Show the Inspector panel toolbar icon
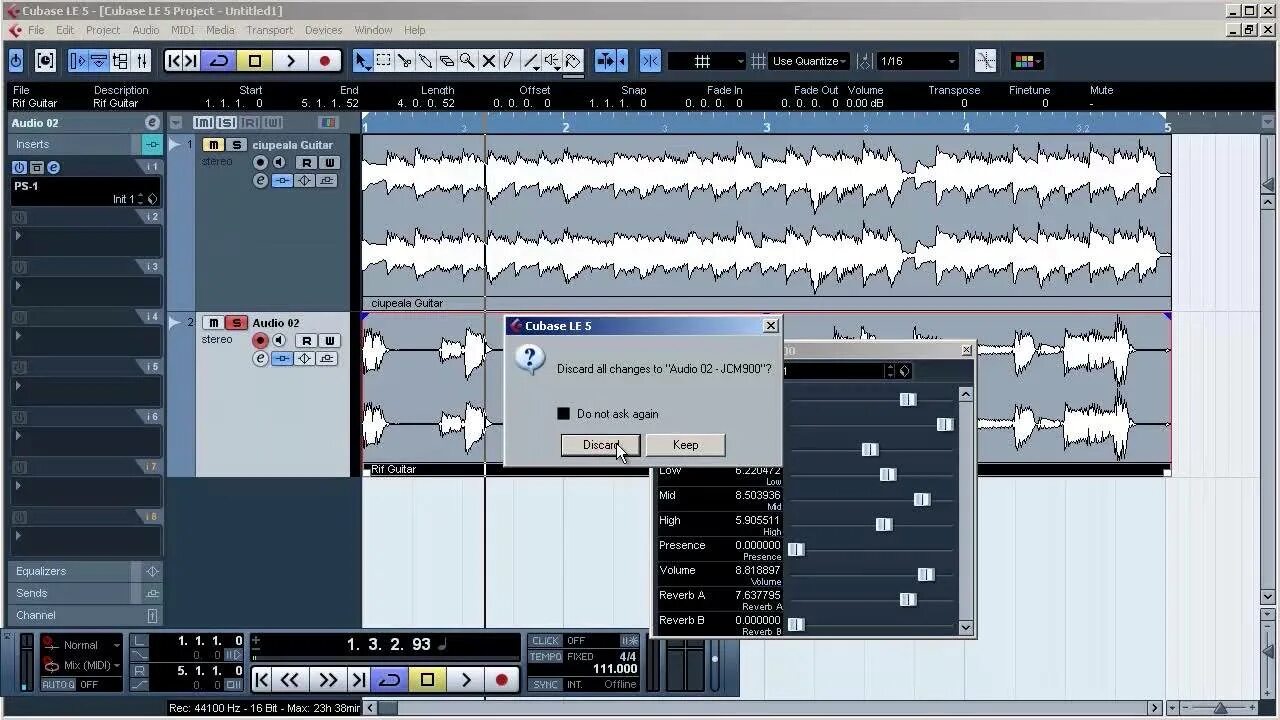 [78, 61]
